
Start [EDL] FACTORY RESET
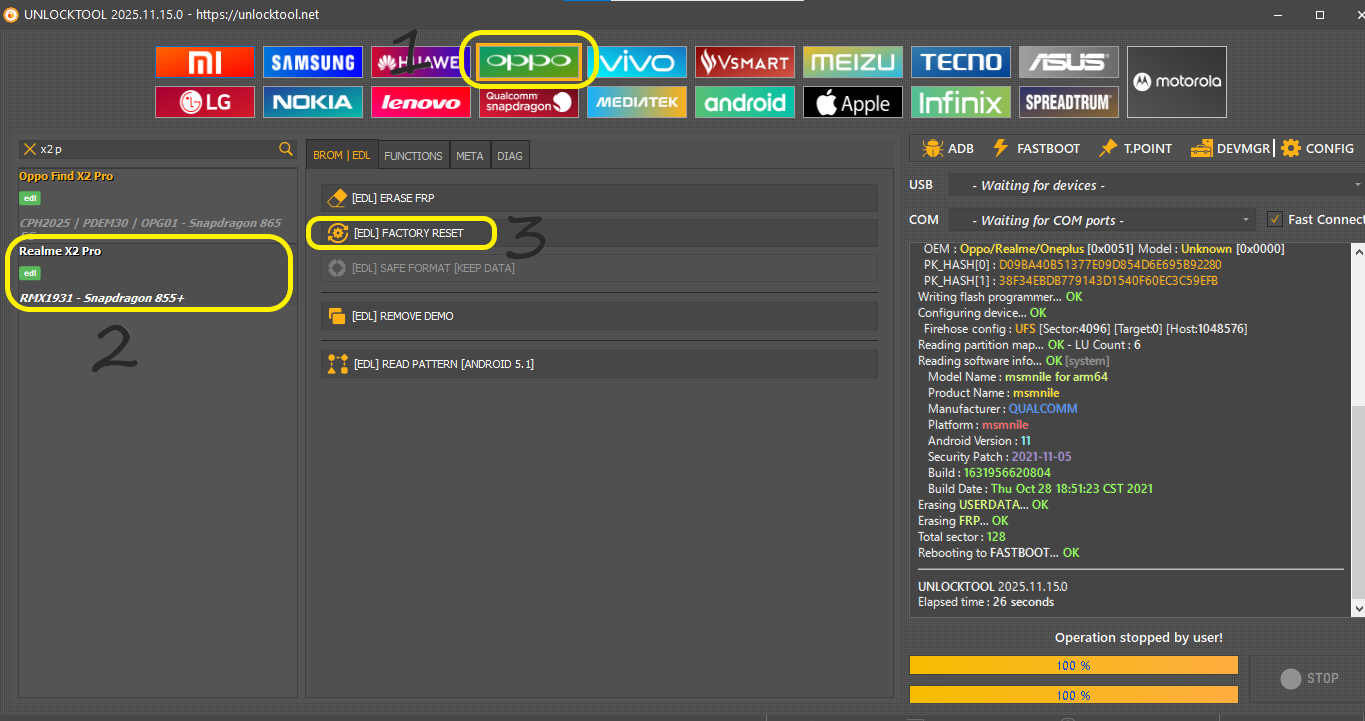click(x=599, y=233)
